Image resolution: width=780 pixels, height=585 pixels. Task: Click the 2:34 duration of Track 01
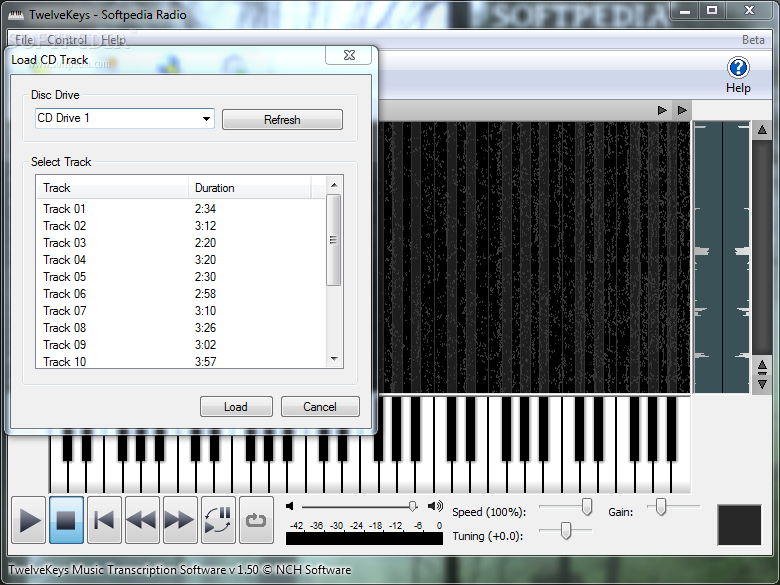pos(205,208)
